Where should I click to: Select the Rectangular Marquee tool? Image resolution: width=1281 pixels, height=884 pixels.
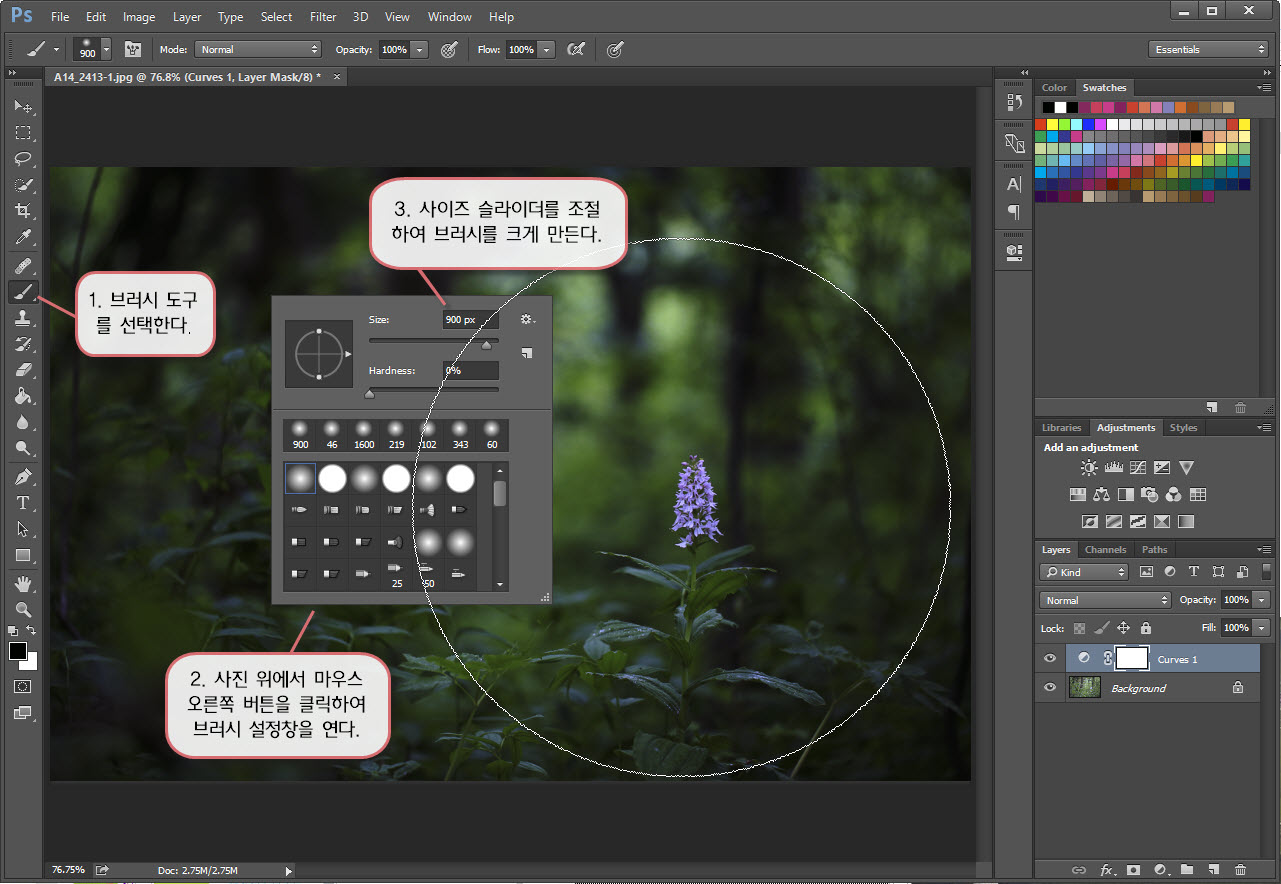click(23, 132)
